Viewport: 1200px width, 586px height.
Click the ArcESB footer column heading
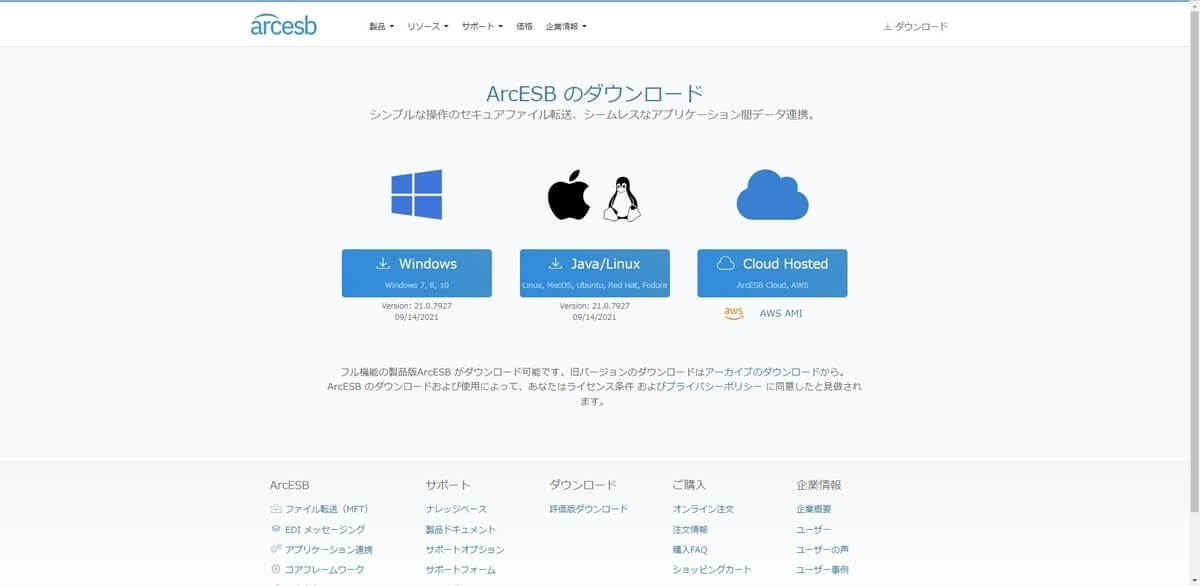289,485
